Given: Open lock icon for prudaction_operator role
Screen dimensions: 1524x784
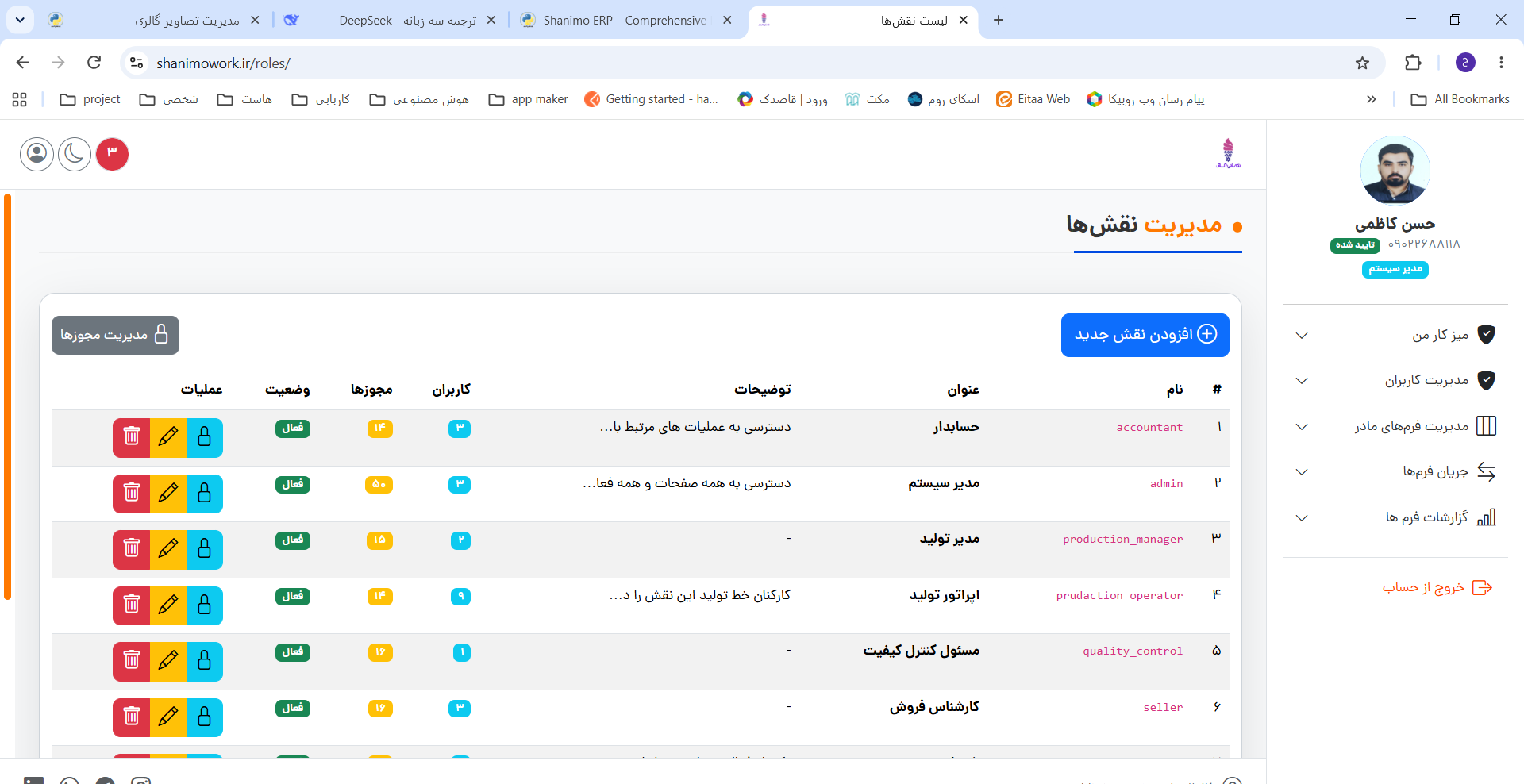Looking at the screenshot, I should pyautogui.click(x=205, y=605).
